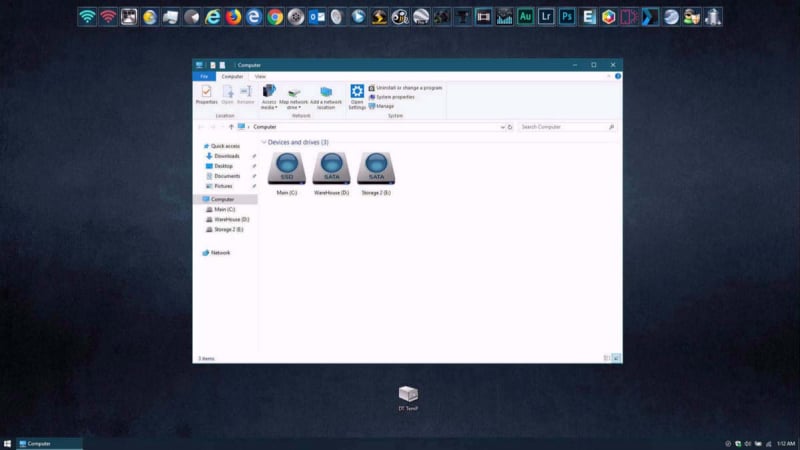Image resolution: width=800 pixels, height=450 pixels.
Task: Click the system tray clock
Action: 786,444
